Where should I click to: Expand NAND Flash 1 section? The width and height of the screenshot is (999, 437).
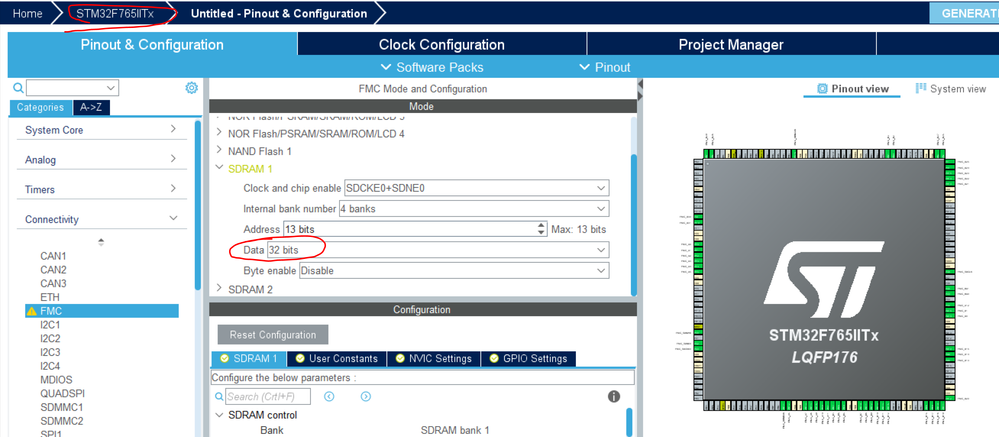point(220,151)
